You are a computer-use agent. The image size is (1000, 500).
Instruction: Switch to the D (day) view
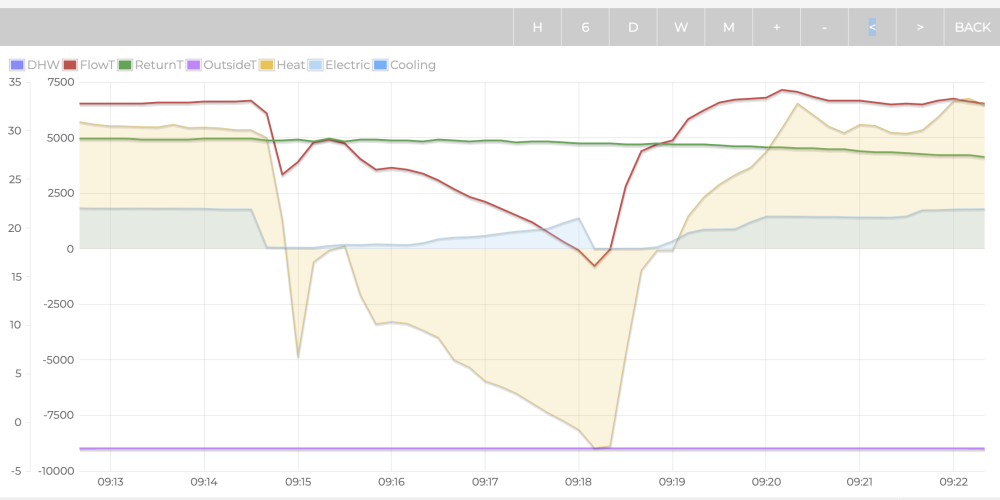pyautogui.click(x=633, y=27)
